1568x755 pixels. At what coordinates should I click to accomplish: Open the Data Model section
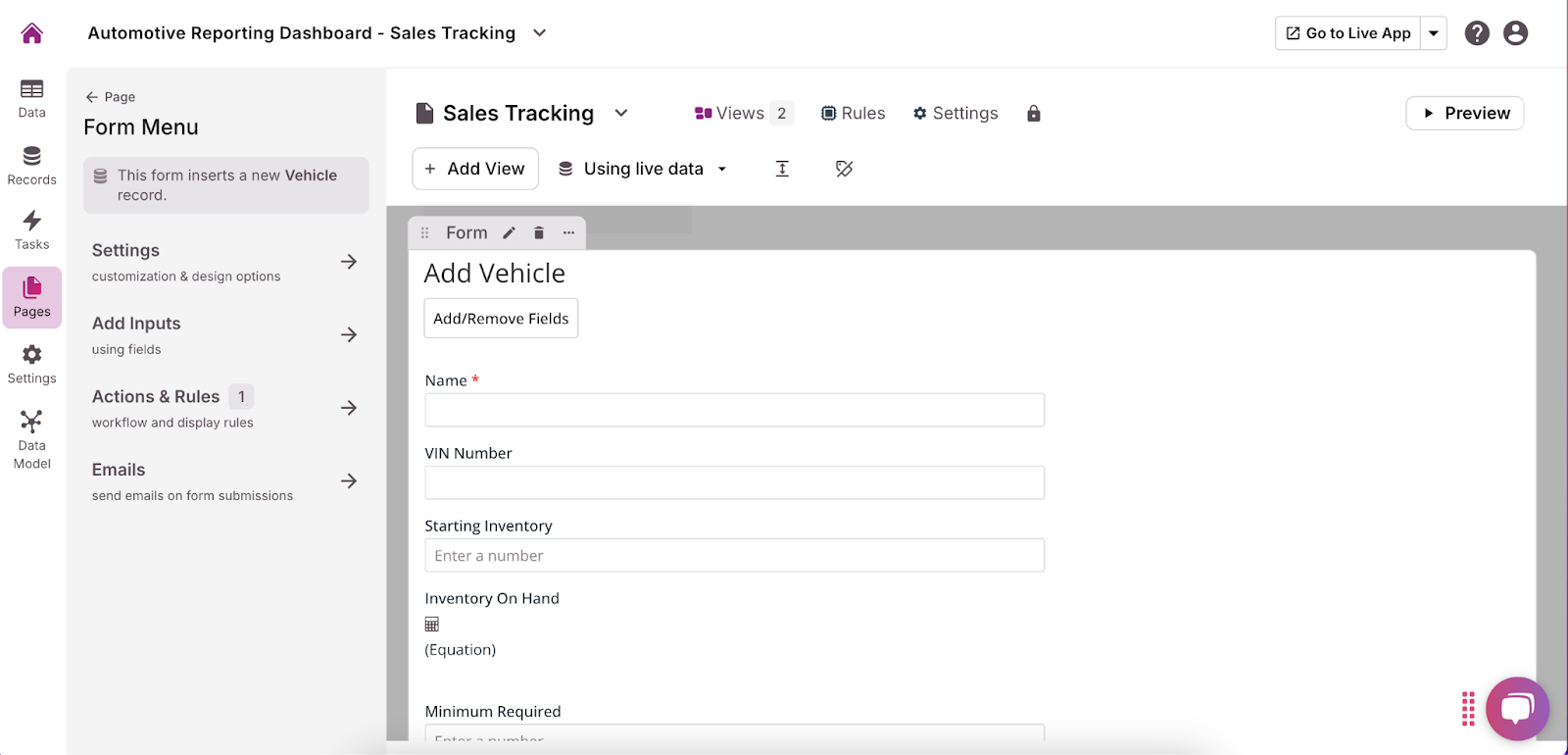pos(31,439)
